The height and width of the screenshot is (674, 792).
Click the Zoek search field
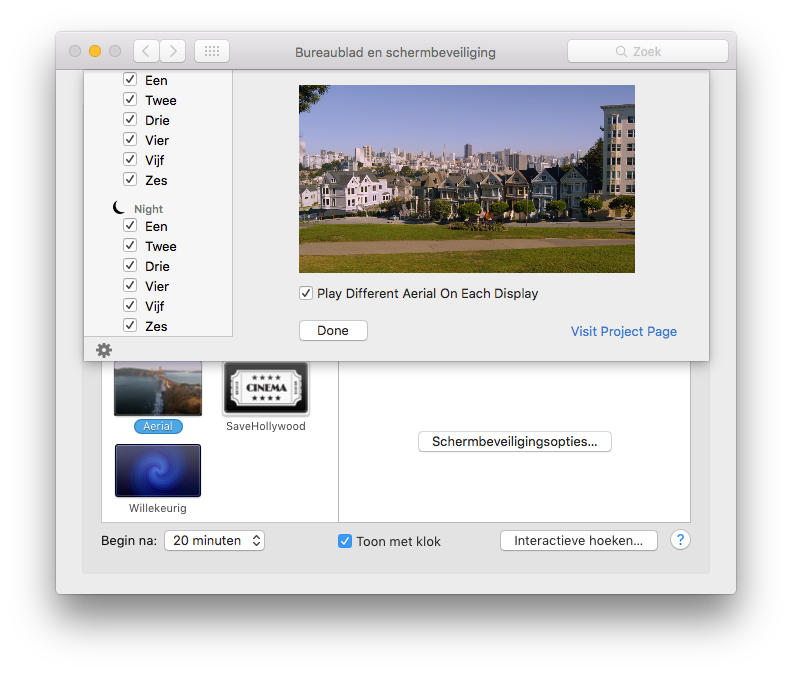tap(648, 51)
